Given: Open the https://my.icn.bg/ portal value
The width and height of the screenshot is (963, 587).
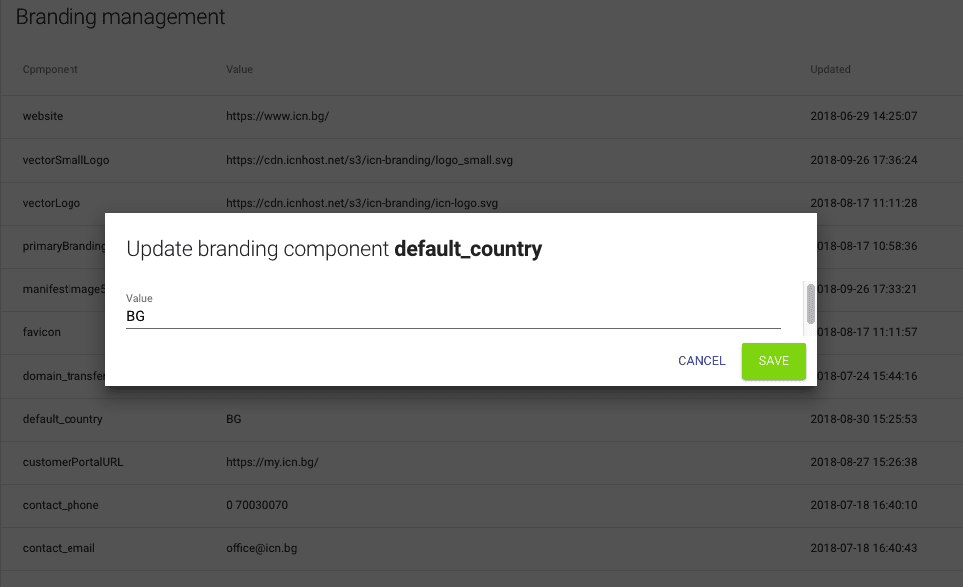Looking at the screenshot, I should pos(272,462).
